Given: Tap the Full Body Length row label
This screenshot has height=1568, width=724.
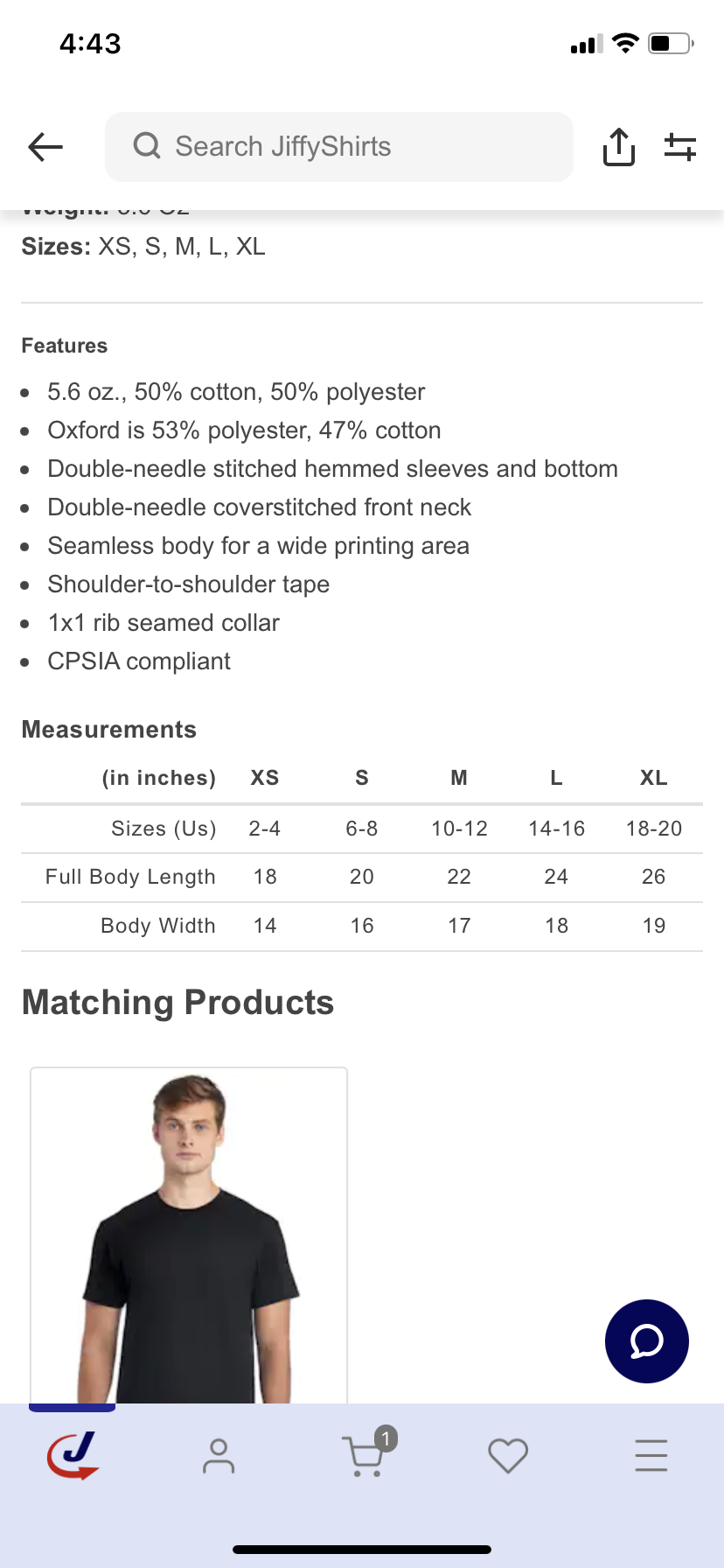Looking at the screenshot, I should 130,877.
